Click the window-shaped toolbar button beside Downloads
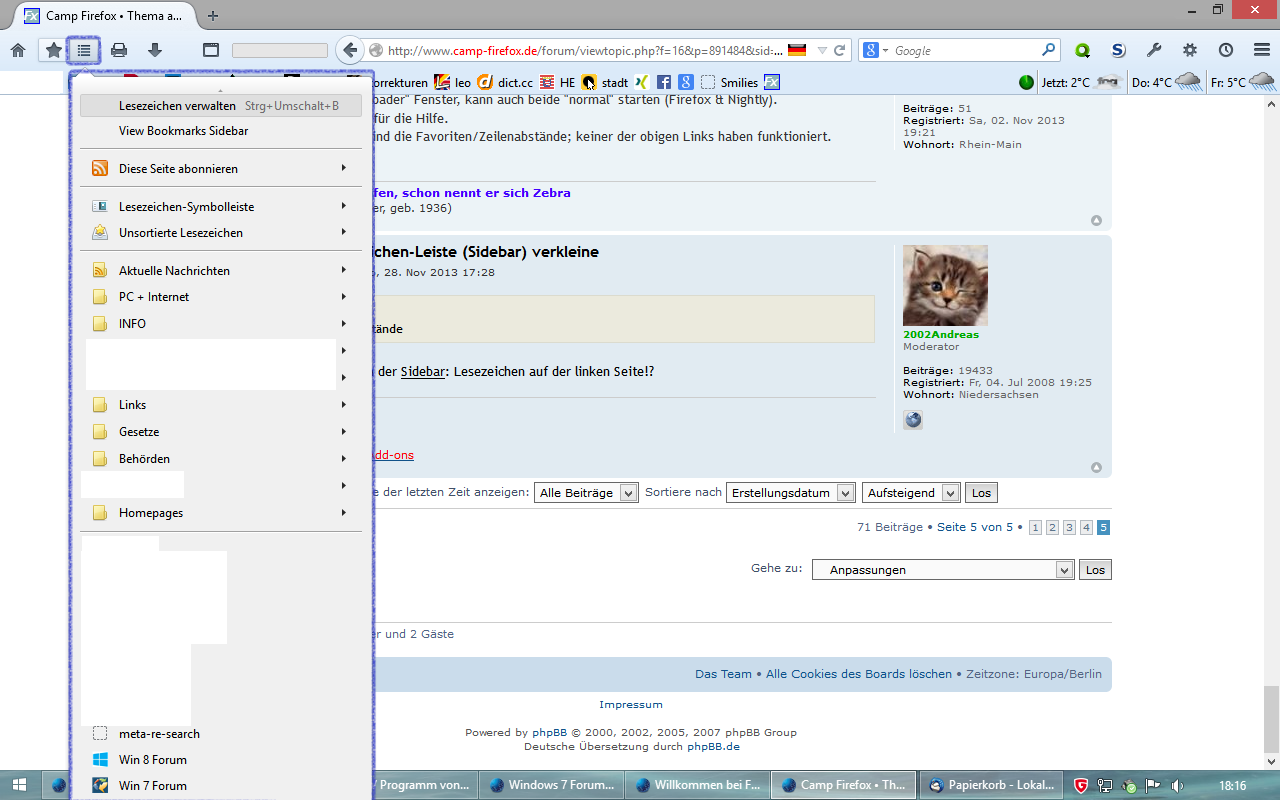The height and width of the screenshot is (800, 1280). point(211,50)
